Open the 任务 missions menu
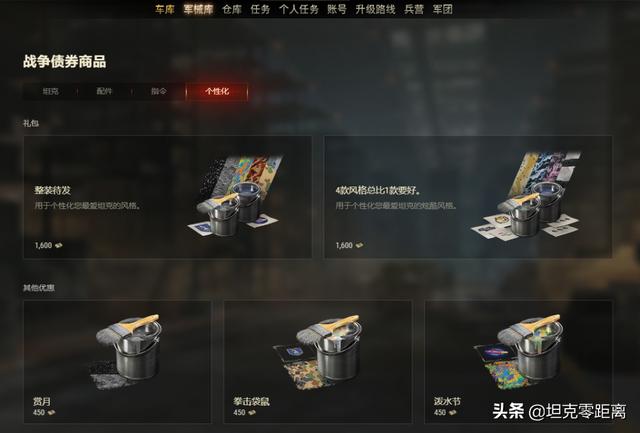 click(x=260, y=9)
